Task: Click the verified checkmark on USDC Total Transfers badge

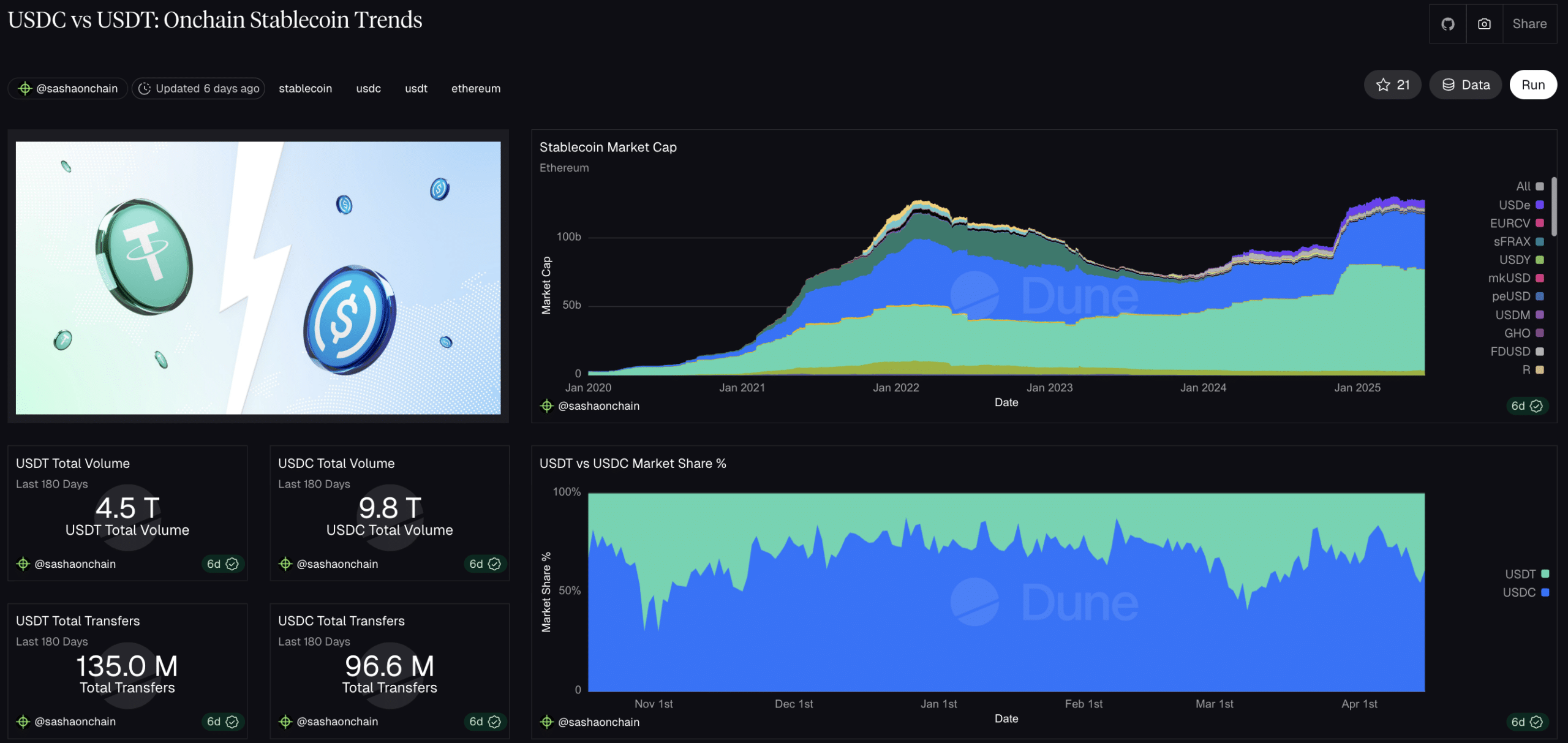Action: 494,722
